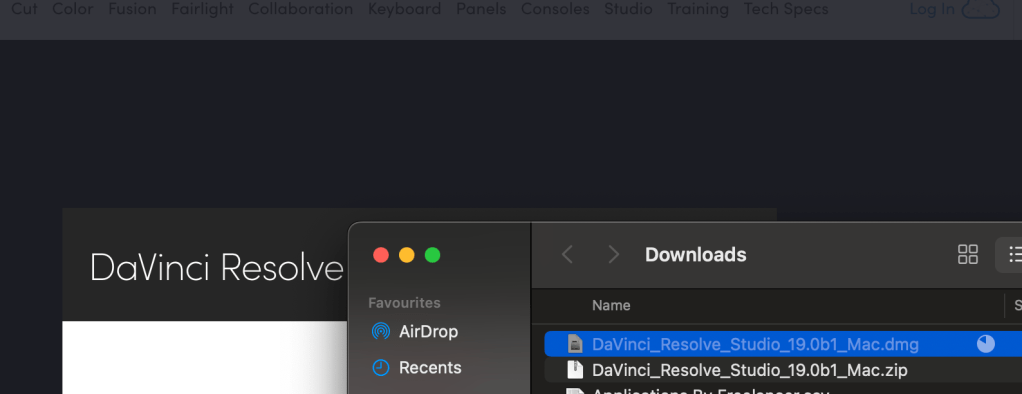Go to the Fusion tab on the website
The width and height of the screenshot is (1022, 394).
(132, 8)
